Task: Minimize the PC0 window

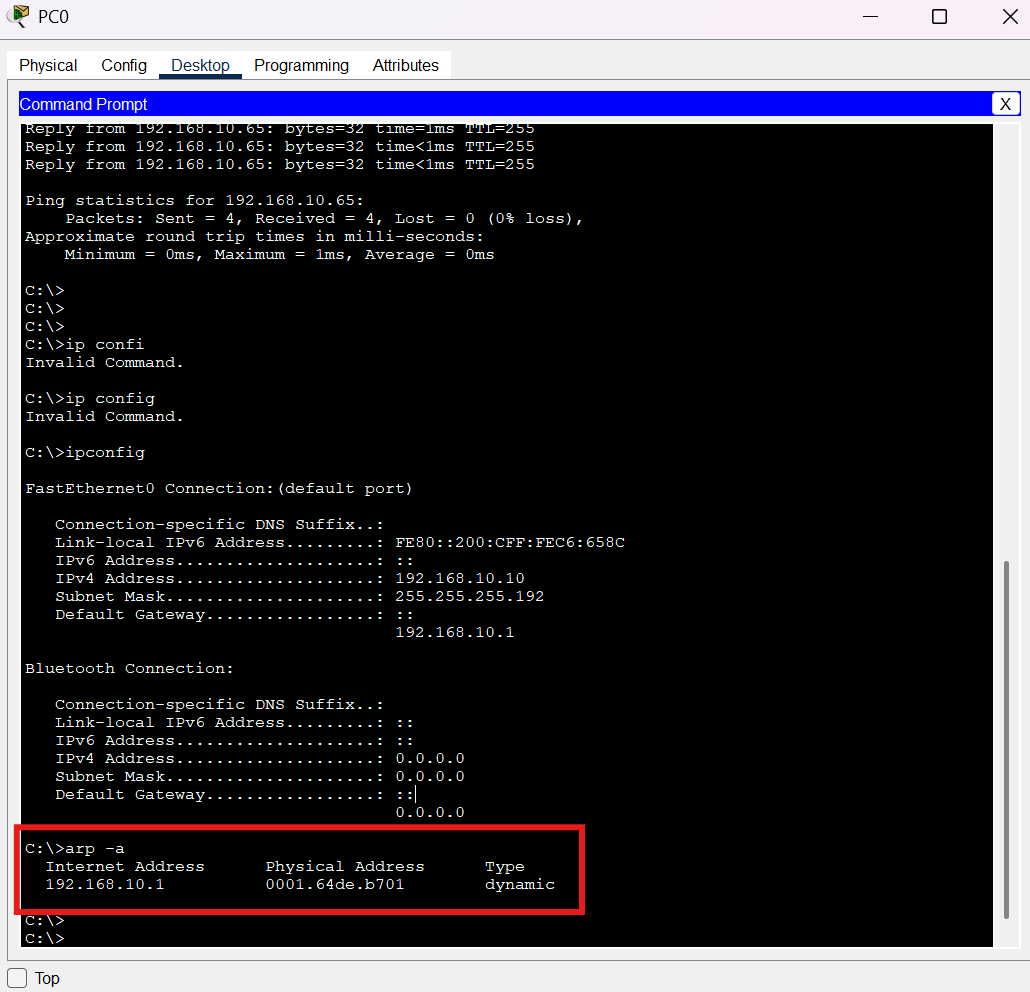Action: 870,16
